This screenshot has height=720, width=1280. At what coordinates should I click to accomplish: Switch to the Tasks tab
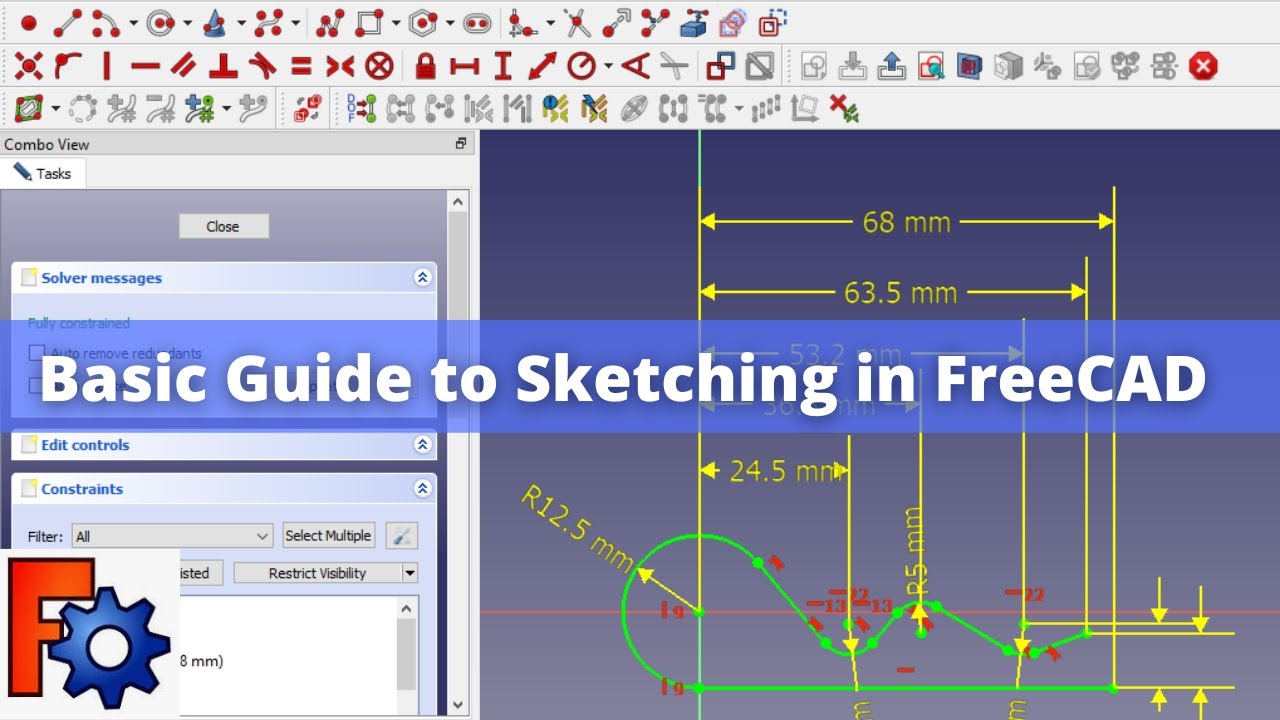click(43, 173)
